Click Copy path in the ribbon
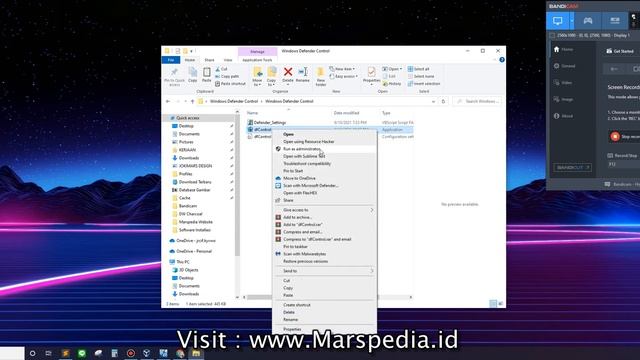The width and height of the screenshot is (640, 360). (x=227, y=76)
